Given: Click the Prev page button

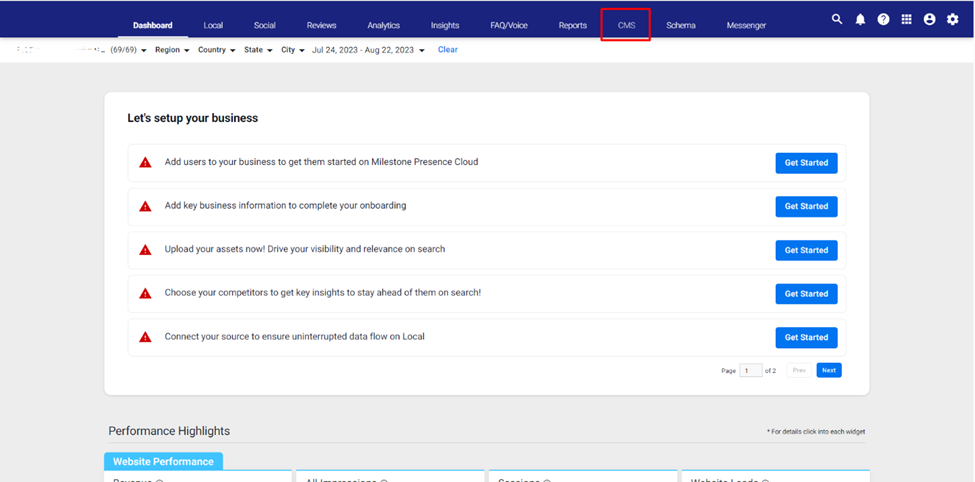Looking at the screenshot, I should point(799,370).
